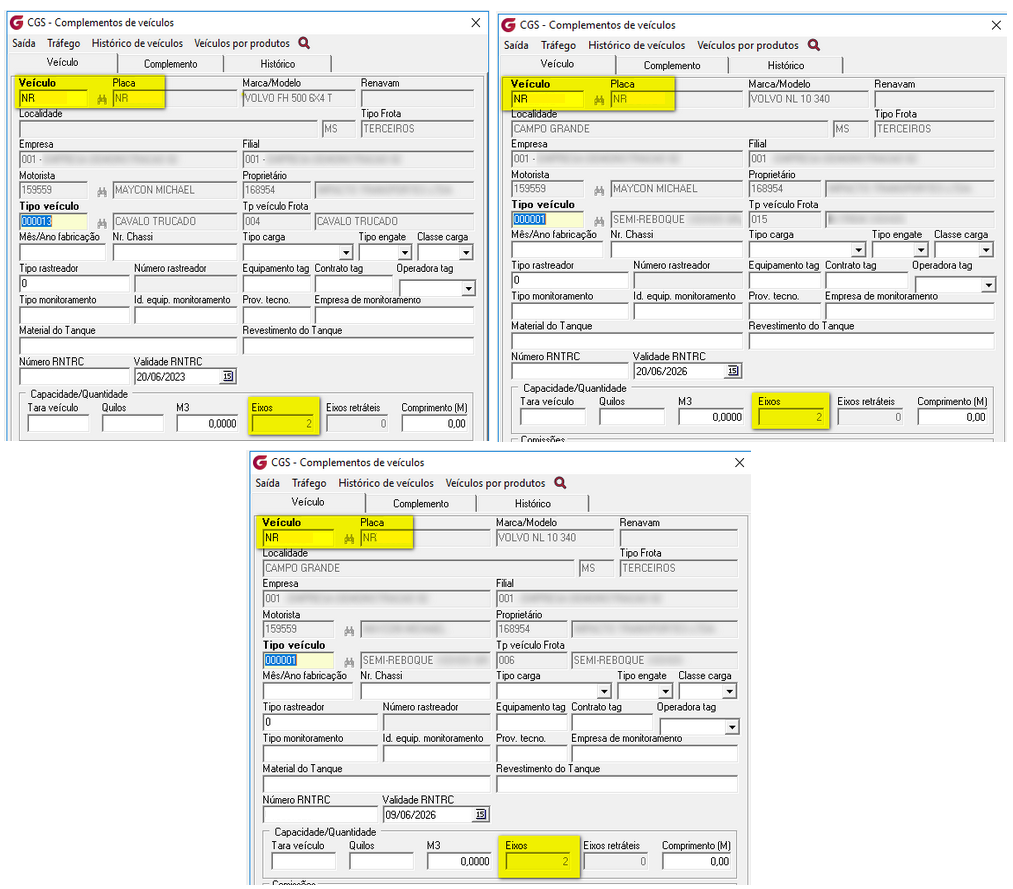Click Mês/Ano fabricação field in window dated 20/06/2026
Image resolution: width=1013 pixels, height=889 pixels.
tap(557, 249)
